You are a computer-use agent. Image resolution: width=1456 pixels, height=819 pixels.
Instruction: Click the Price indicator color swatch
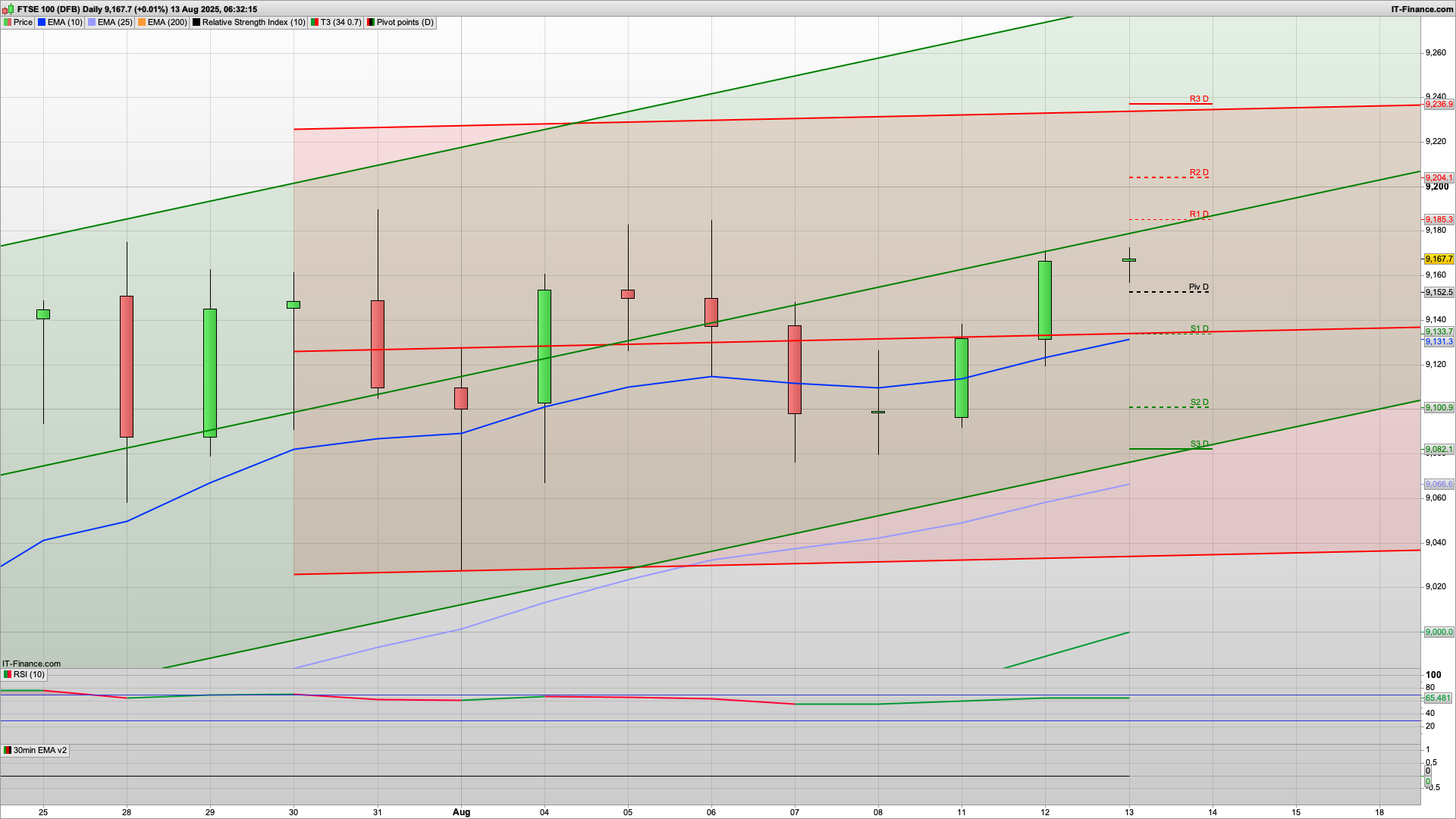point(8,23)
